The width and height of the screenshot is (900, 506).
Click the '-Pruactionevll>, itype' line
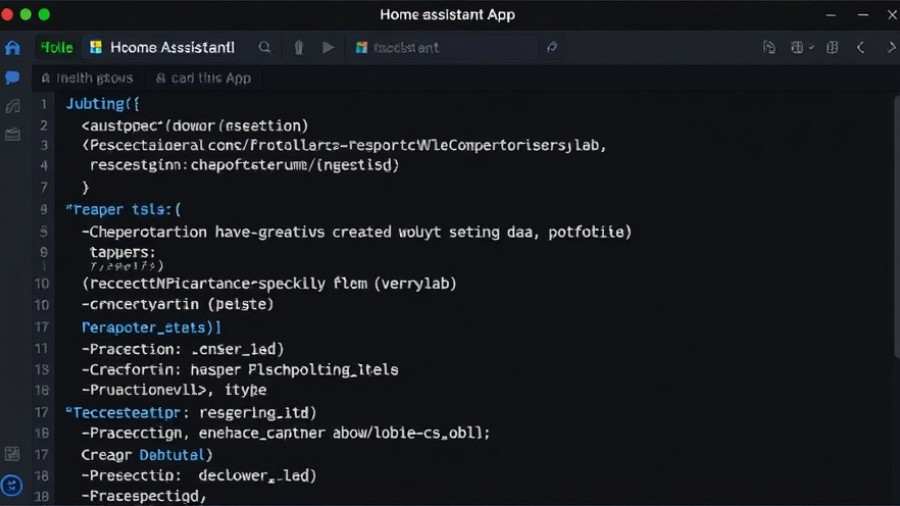174,390
